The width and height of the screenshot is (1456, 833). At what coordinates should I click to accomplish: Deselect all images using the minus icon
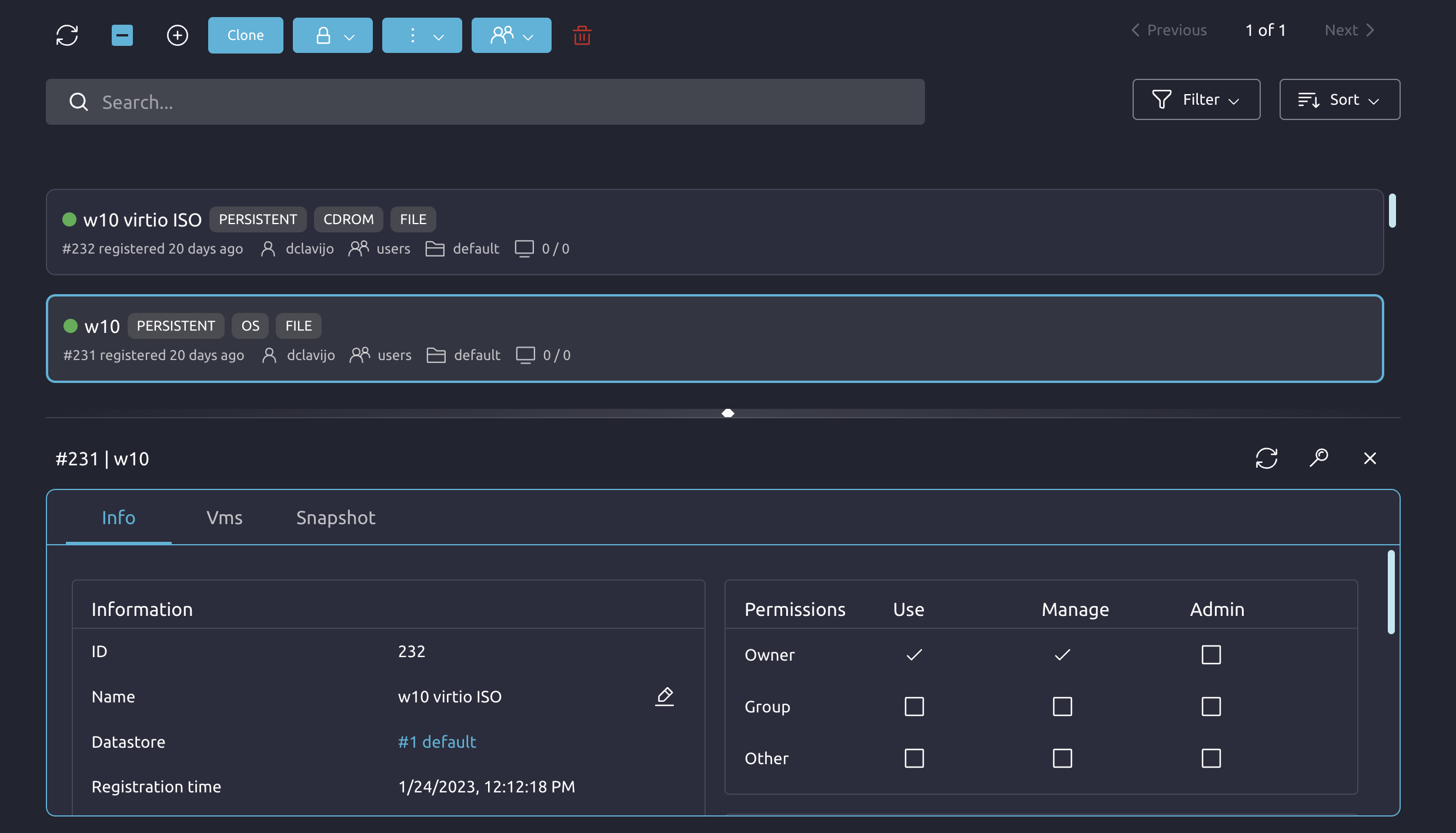122,35
